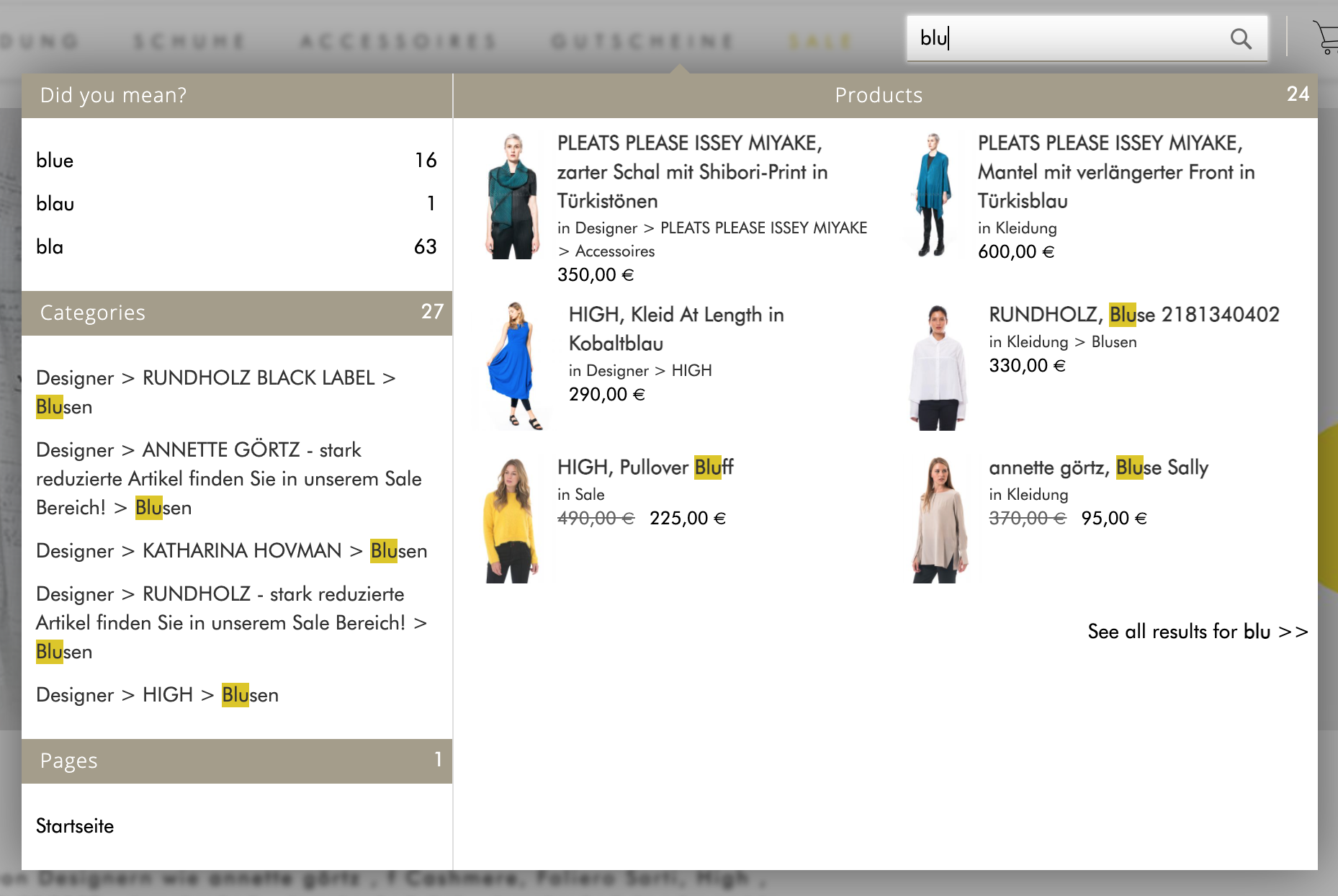
Task: Click the products count 24
Action: coord(1298,94)
